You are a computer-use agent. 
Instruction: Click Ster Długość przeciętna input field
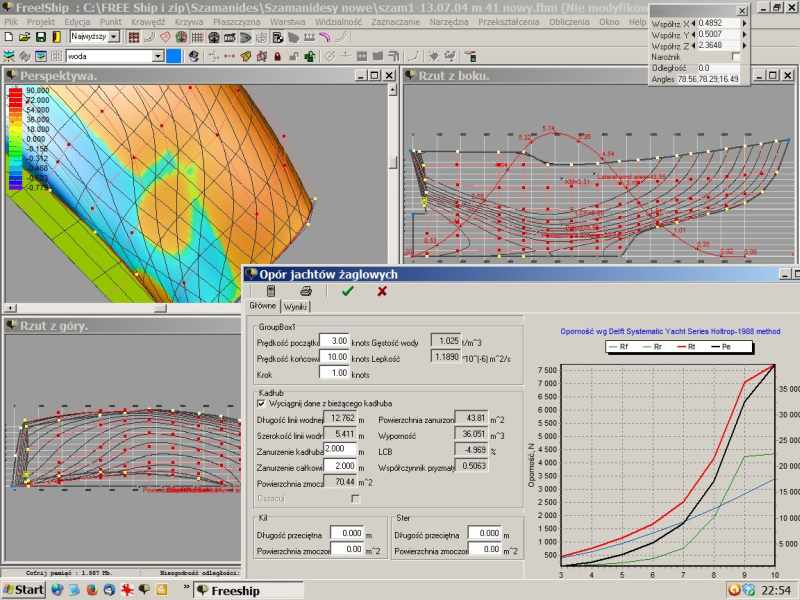485,533
